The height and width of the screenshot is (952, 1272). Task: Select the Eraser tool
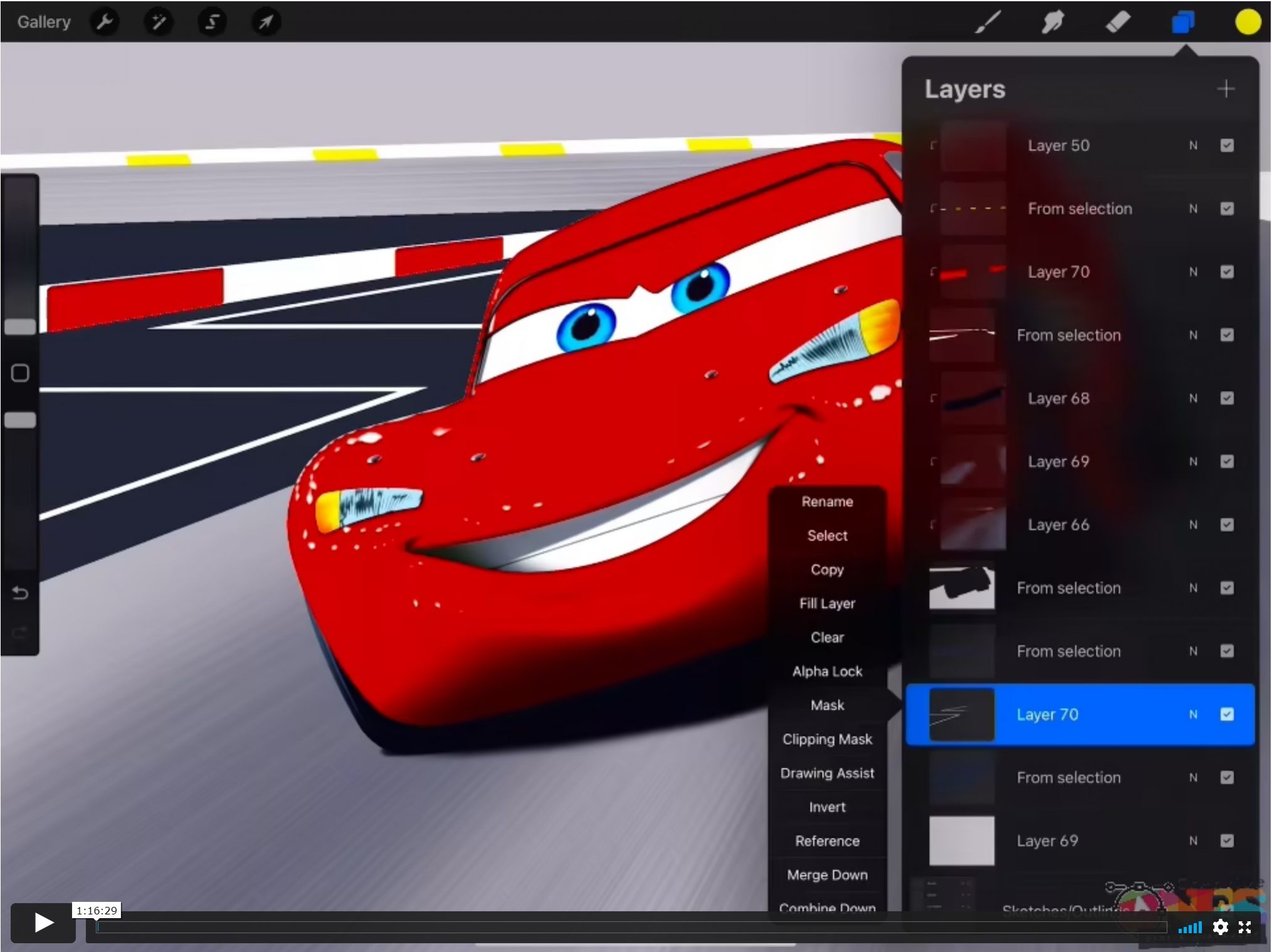coord(1118,22)
